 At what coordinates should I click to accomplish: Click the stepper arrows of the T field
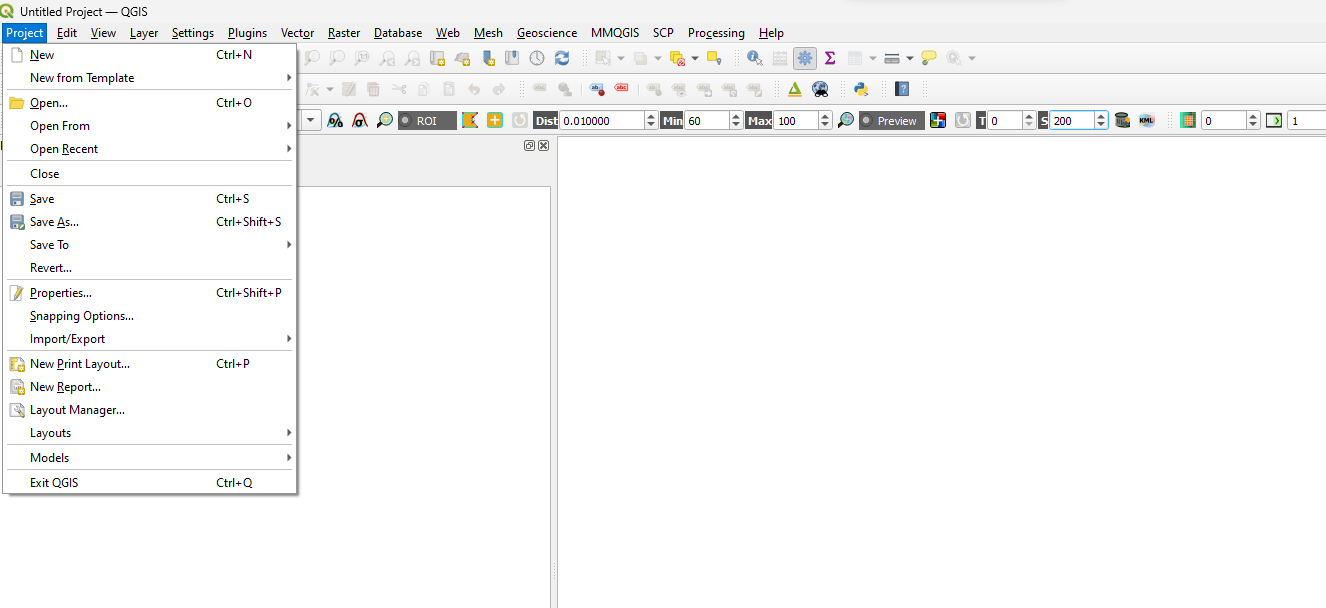pos(1030,120)
